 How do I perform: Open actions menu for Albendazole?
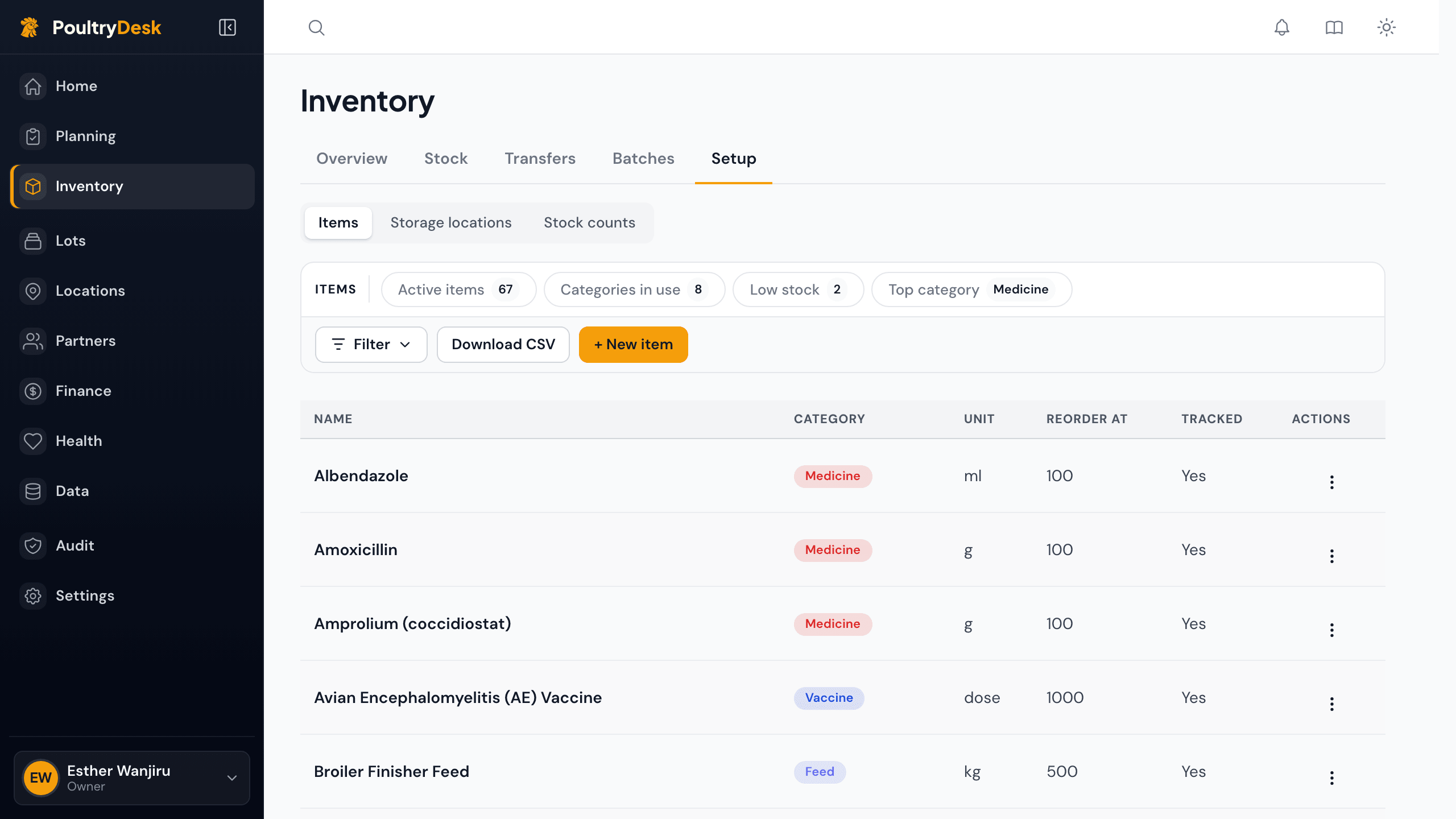coord(1331,482)
